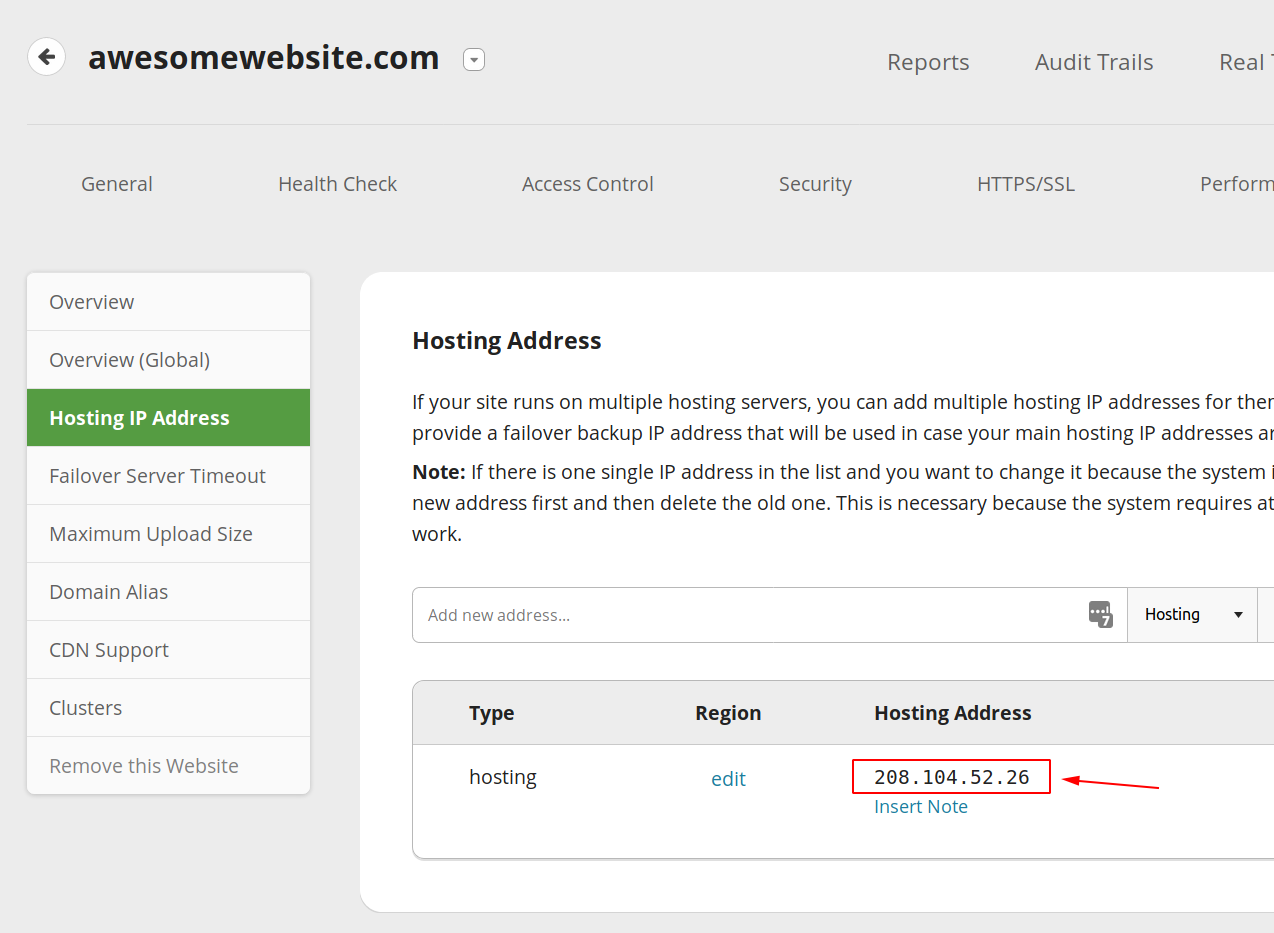Open Overview (Global) sidebar item
Image resolution: width=1274 pixels, height=933 pixels.
130,360
